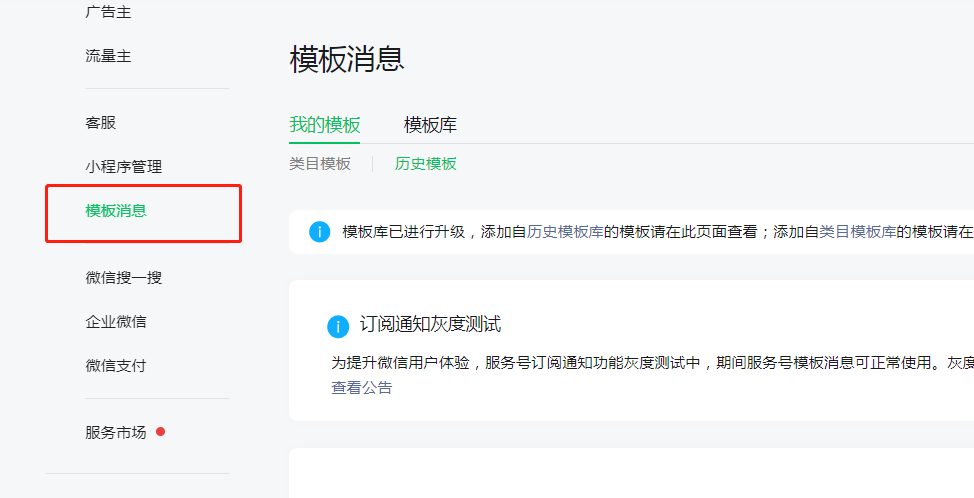Open 广告主 in the sidebar
Image resolution: width=974 pixels, height=498 pixels.
tap(108, 12)
